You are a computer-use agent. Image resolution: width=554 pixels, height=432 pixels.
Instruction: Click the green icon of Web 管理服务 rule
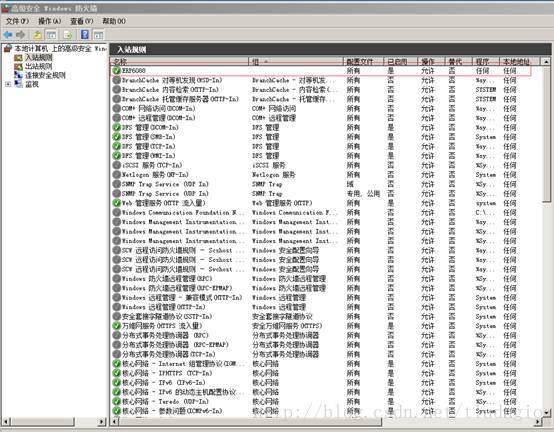(x=117, y=203)
